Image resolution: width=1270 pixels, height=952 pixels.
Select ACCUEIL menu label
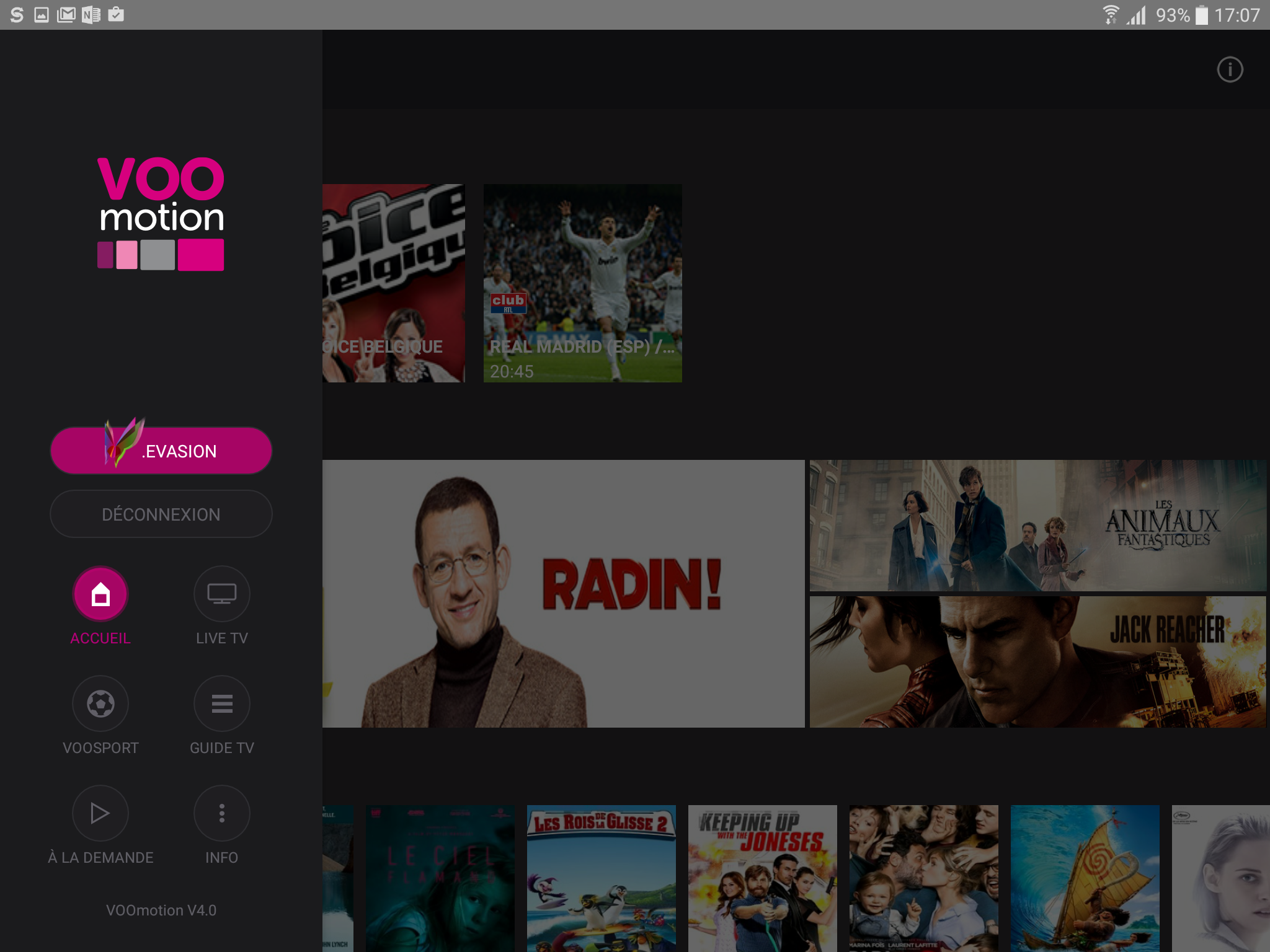(100, 638)
